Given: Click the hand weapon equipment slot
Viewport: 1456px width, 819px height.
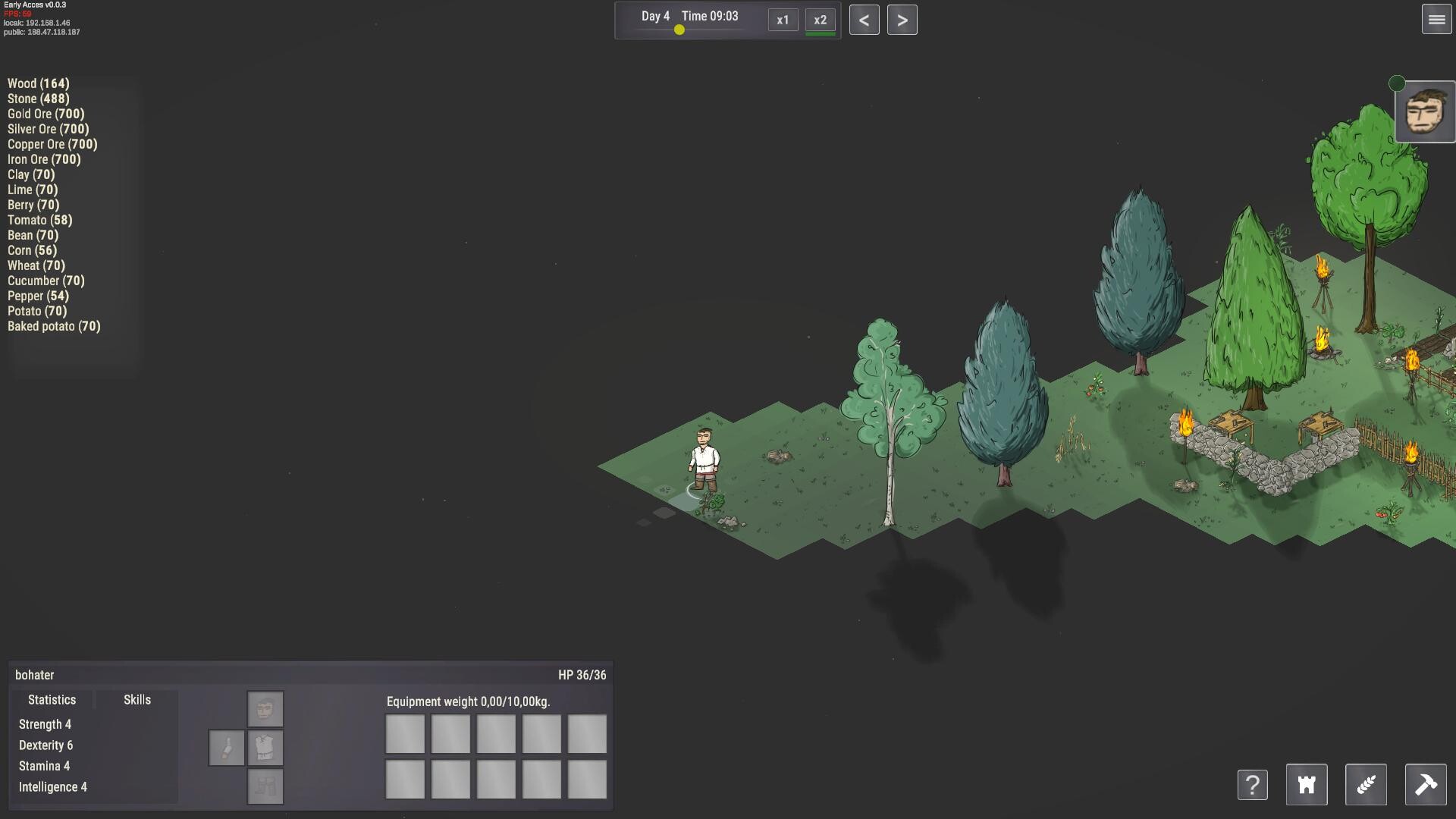Looking at the screenshot, I should point(226,748).
